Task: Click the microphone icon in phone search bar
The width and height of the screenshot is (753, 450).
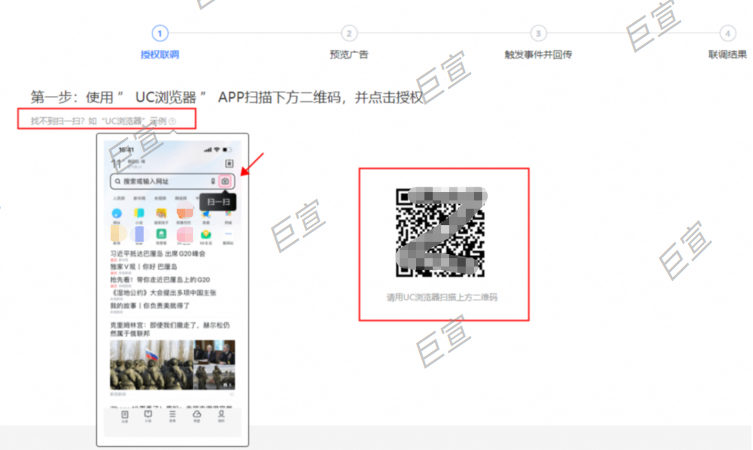Action: (x=213, y=181)
